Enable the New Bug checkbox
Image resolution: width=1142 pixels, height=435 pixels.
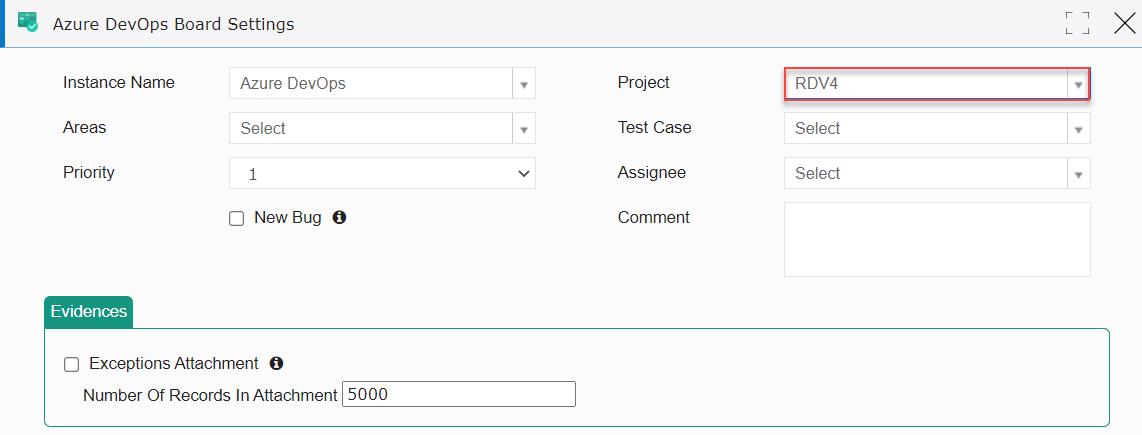[x=237, y=219]
